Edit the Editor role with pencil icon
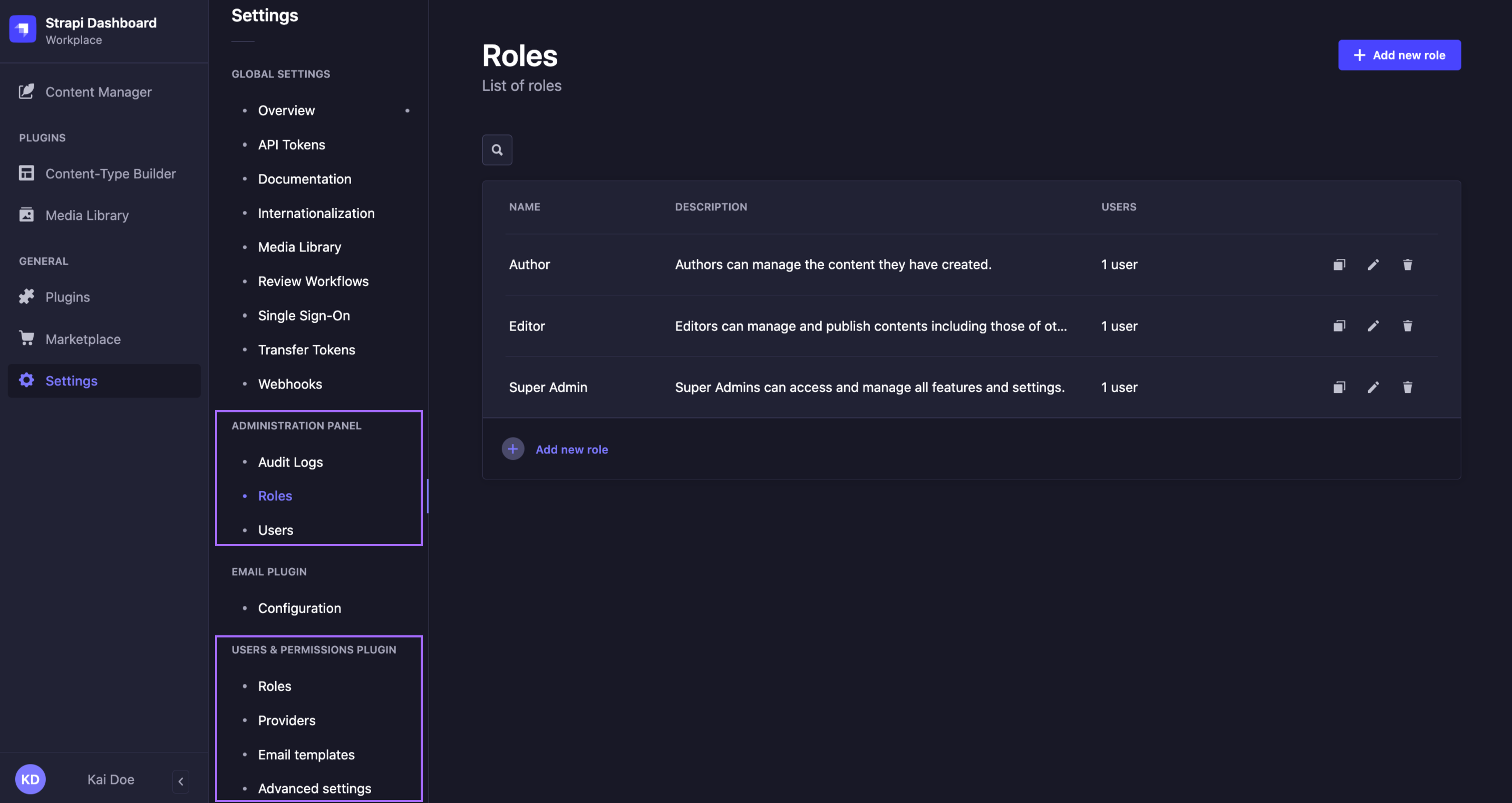This screenshot has height=803, width=1512. point(1373,326)
